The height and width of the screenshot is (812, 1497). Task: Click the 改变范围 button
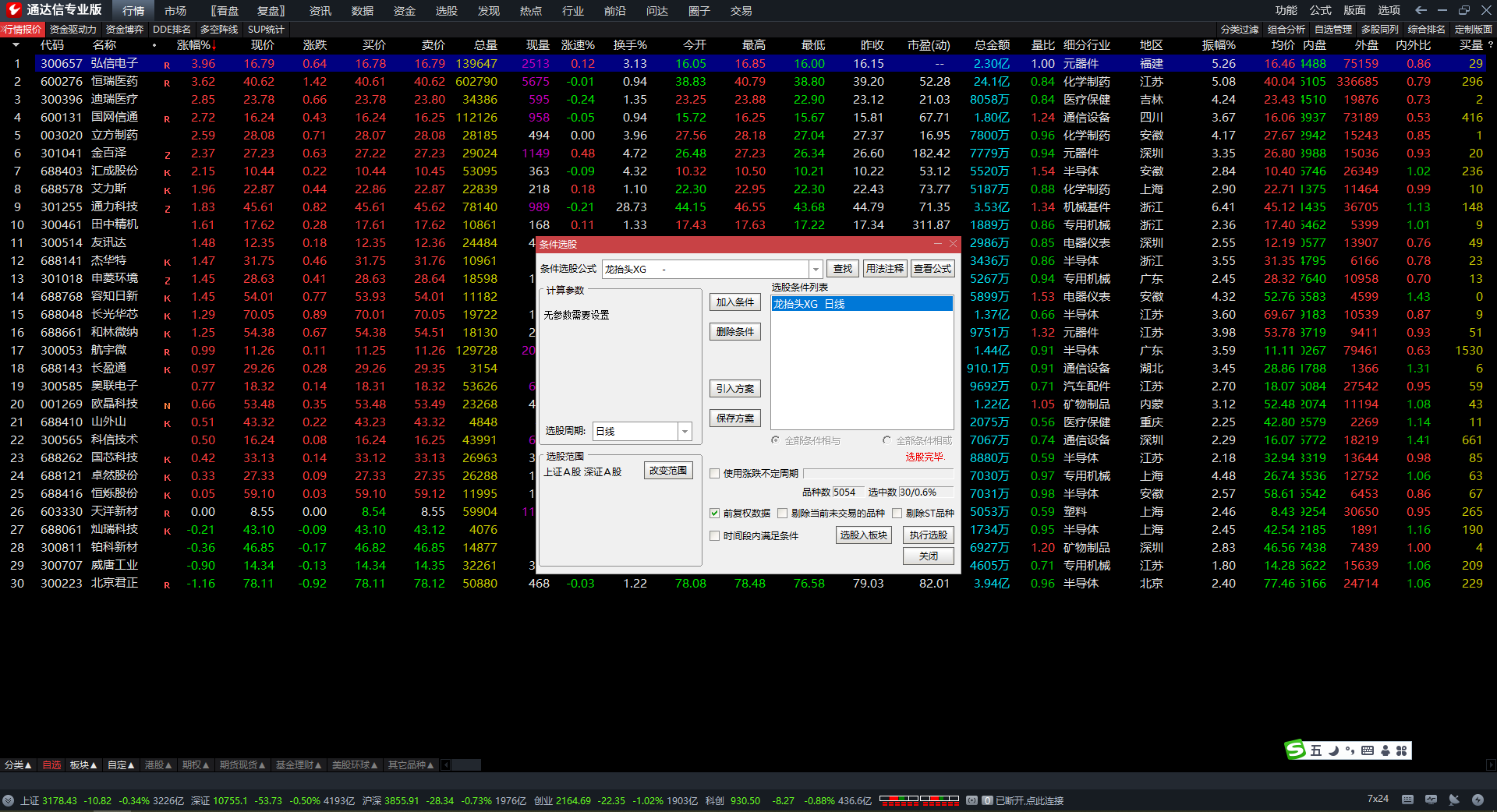click(x=668, y=471)
